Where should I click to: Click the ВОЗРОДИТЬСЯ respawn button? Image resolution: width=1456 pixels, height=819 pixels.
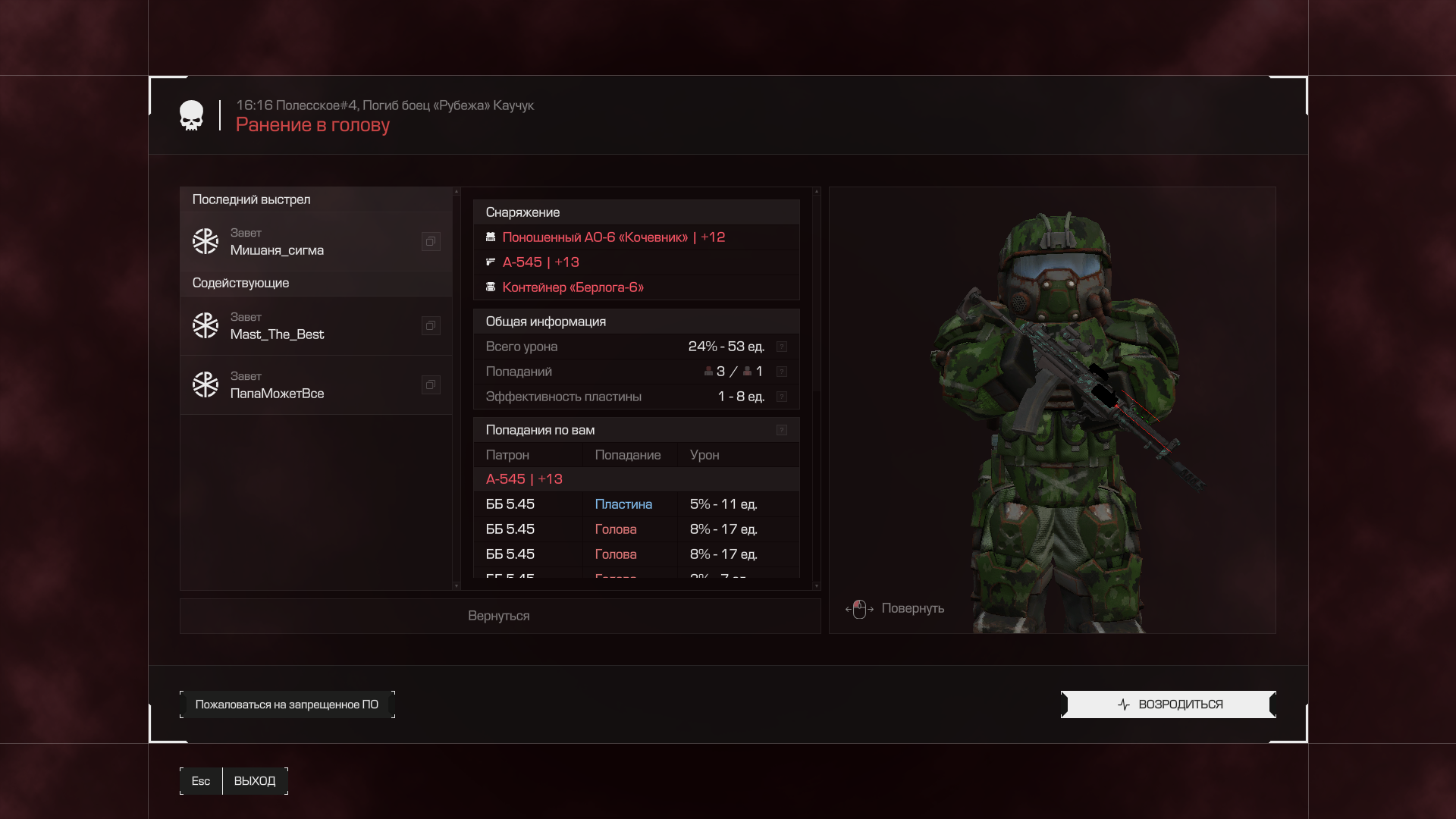click(x=1169, y=704)
